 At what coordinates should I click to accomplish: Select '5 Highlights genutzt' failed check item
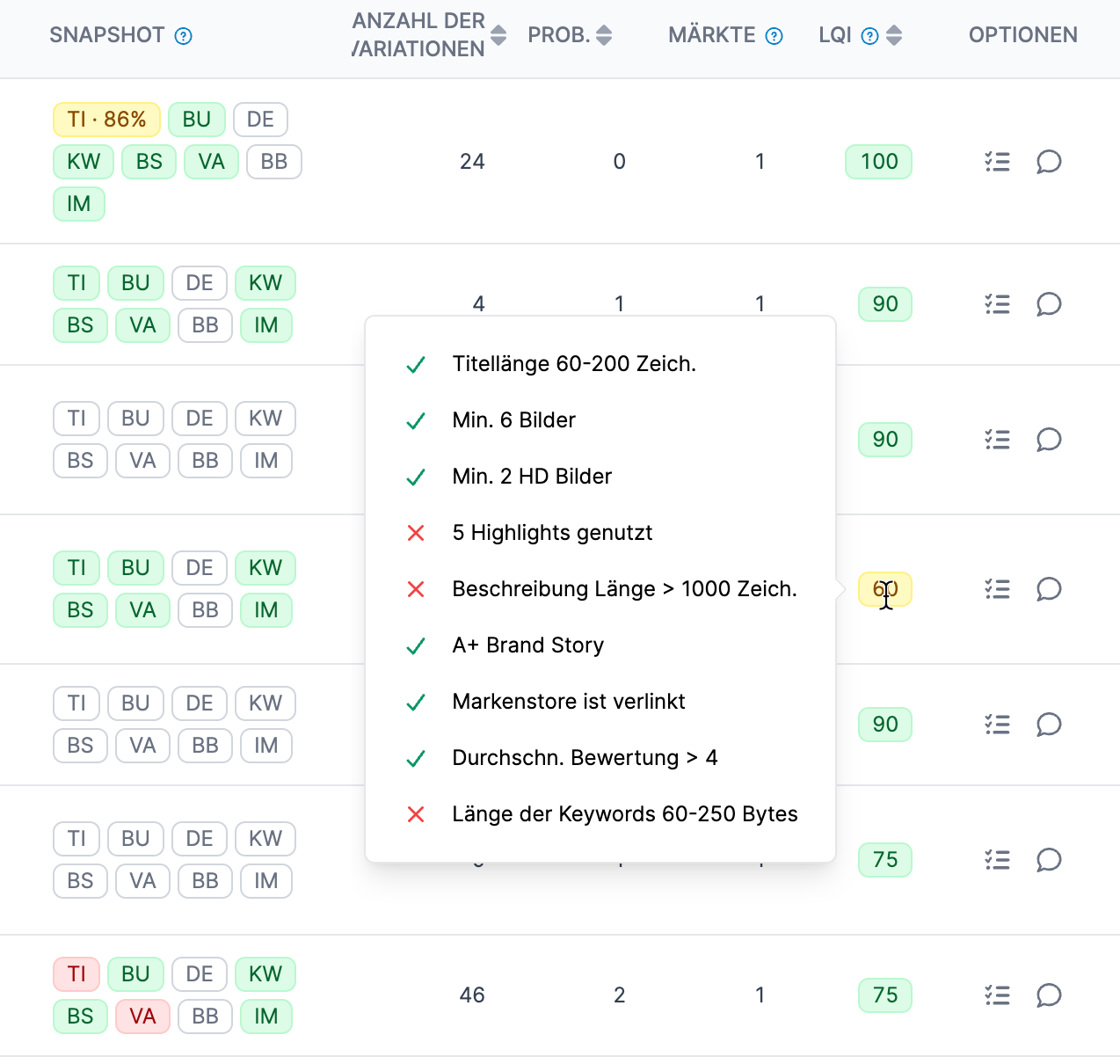point(552,533)
